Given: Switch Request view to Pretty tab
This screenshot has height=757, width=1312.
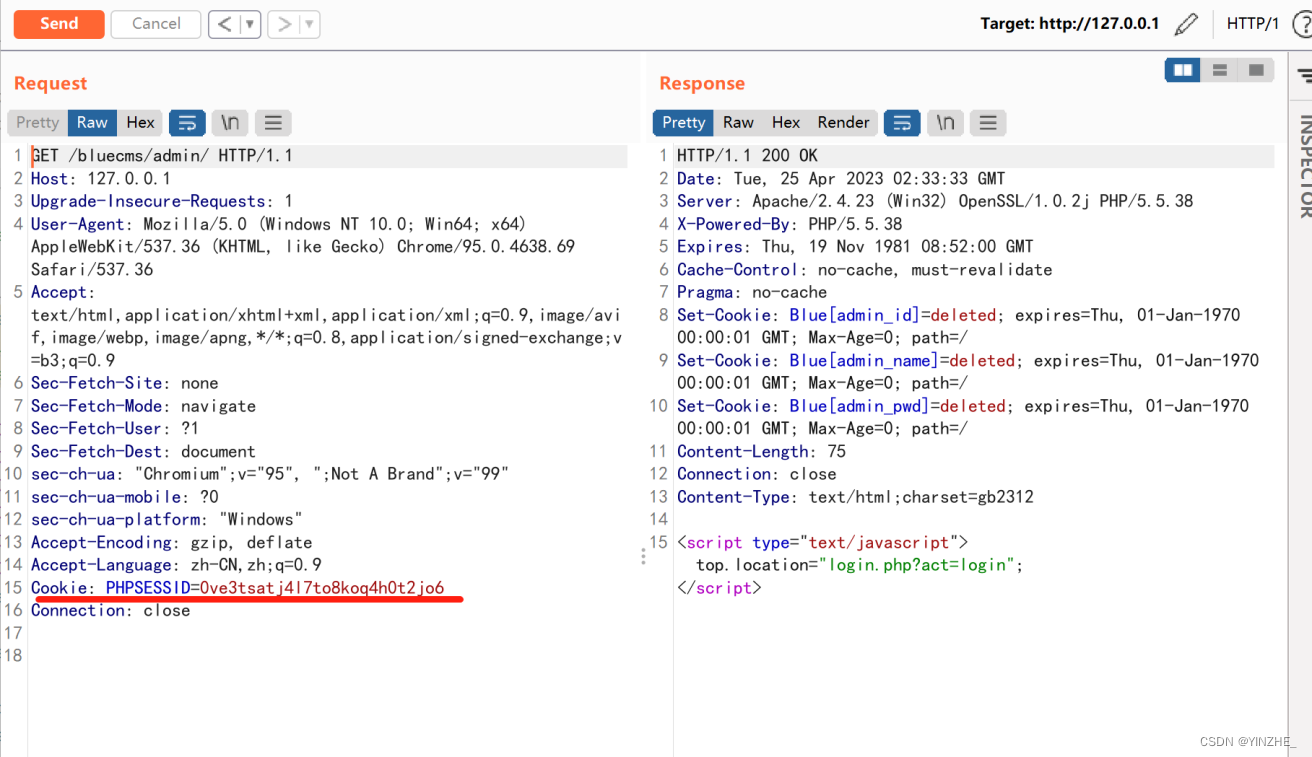Looking at the screenshot, I should 38,122.
